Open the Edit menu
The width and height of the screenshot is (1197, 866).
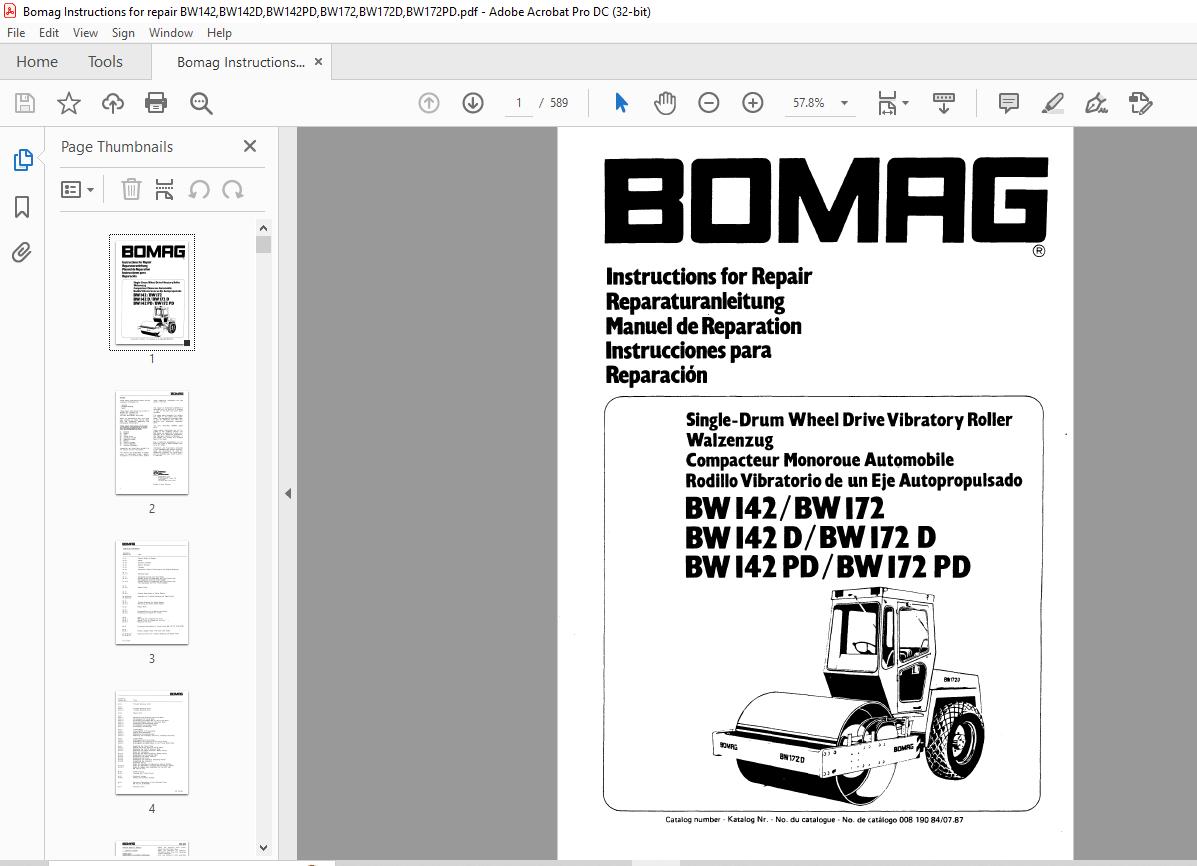49,33
